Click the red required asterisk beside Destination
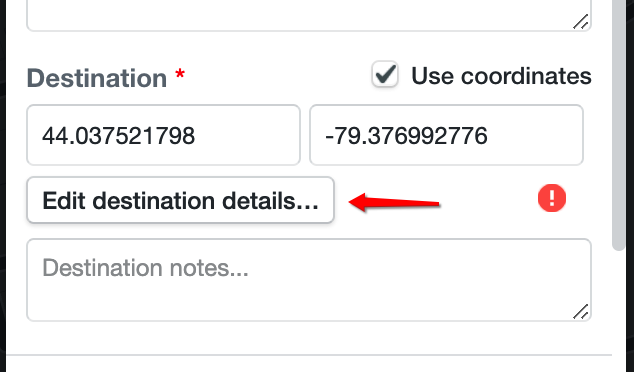The width and height of the screenshot is (634, 372). 180,74
